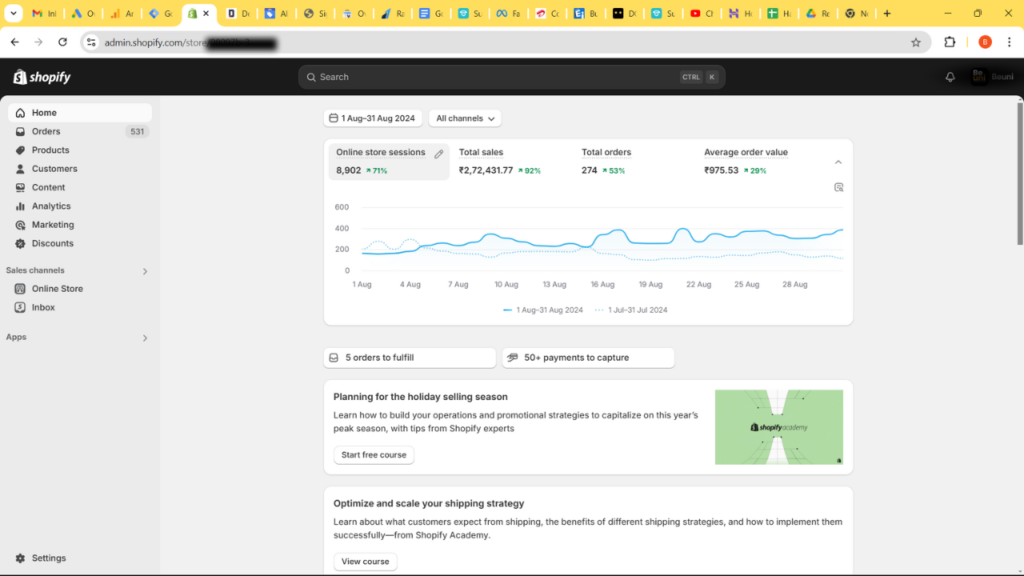Image resolution: width=1024 pixels, height=576 pixels.
Task: Bookmark this page with the star icon
Action: coord(916,42)
